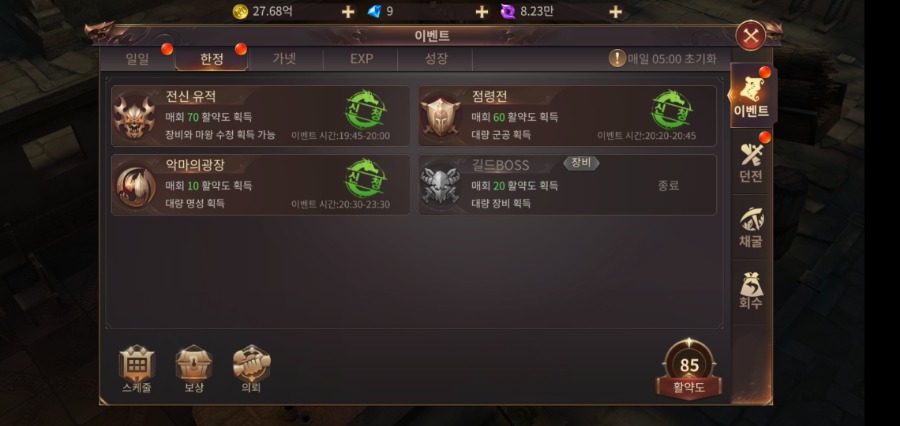Click the 이벤트 scroll sidebar icon
The height and width of the screenshot is (426, 900).
(751, 96)
